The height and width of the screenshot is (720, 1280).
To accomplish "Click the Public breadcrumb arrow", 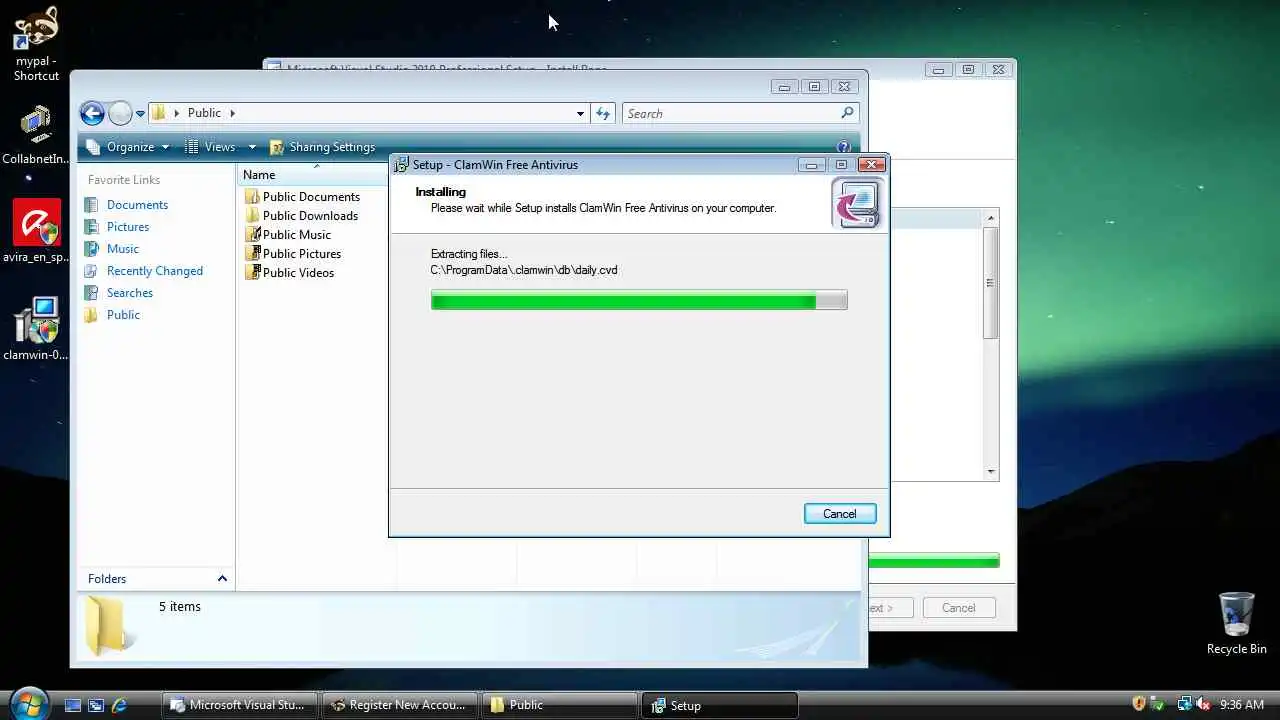I will [x=233, y=113].
